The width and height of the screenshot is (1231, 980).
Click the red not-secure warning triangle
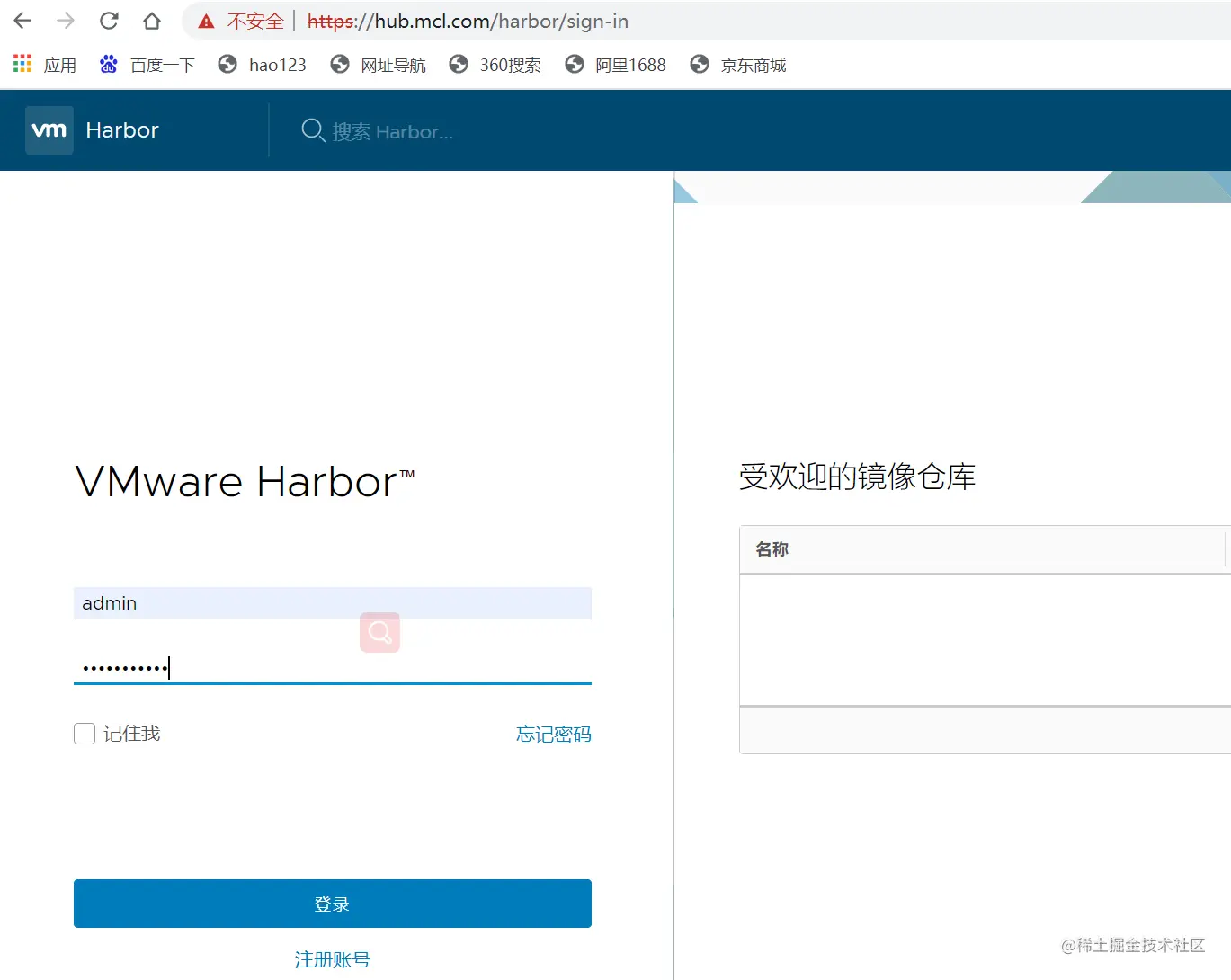(207, 22)
